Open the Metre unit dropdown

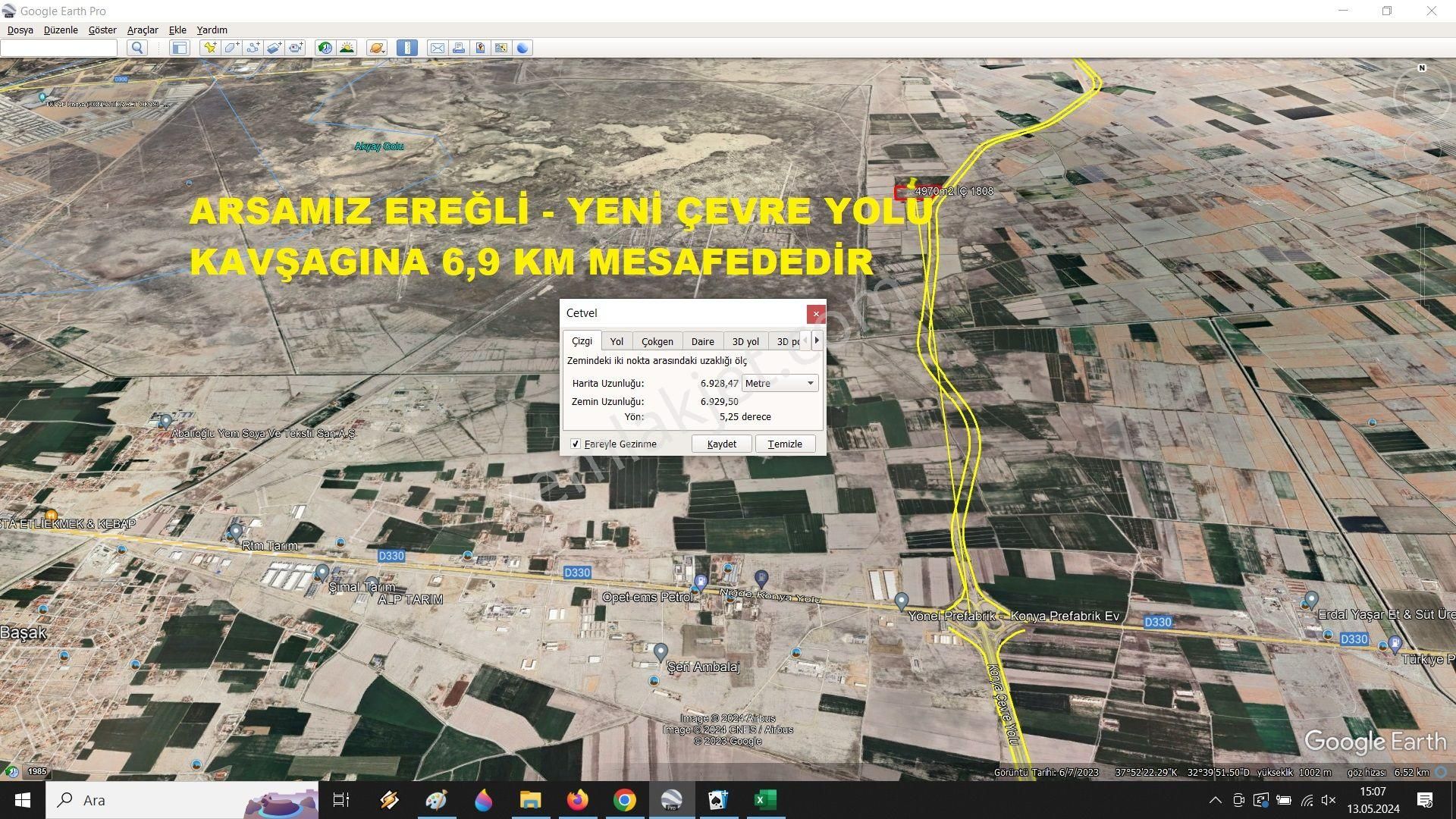pos(780,383)
